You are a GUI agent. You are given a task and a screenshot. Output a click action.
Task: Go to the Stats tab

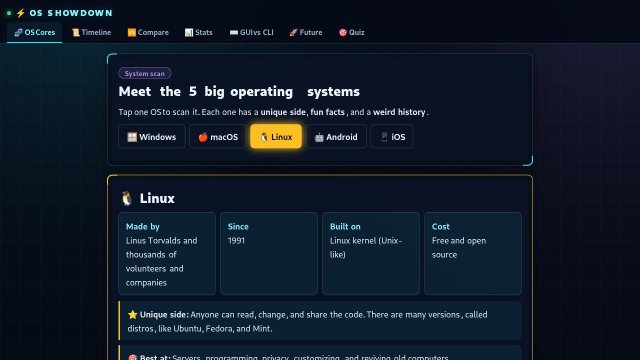click(x=198, y=32)
